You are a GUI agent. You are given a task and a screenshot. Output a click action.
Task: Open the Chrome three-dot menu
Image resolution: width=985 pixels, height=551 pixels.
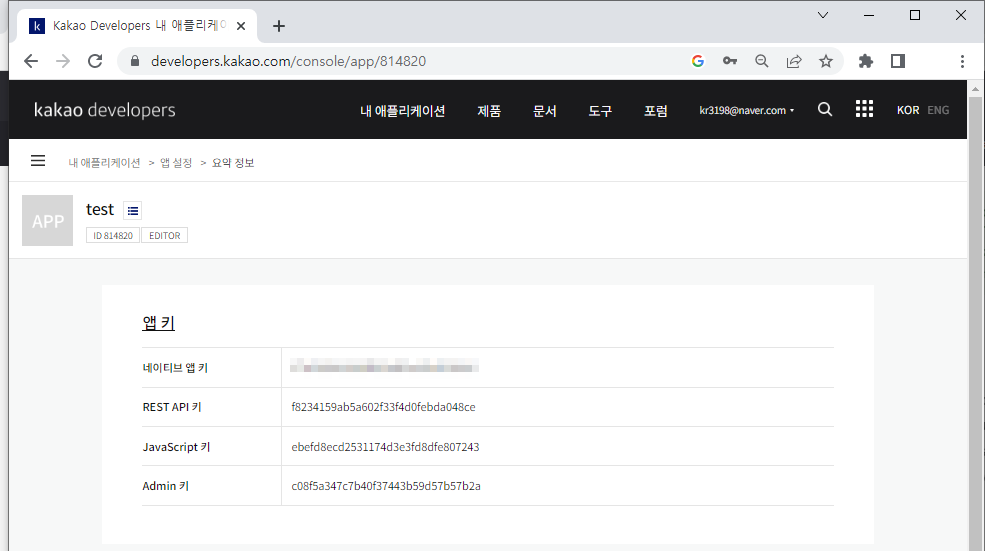pyautogui.click(x=962, y=61)
